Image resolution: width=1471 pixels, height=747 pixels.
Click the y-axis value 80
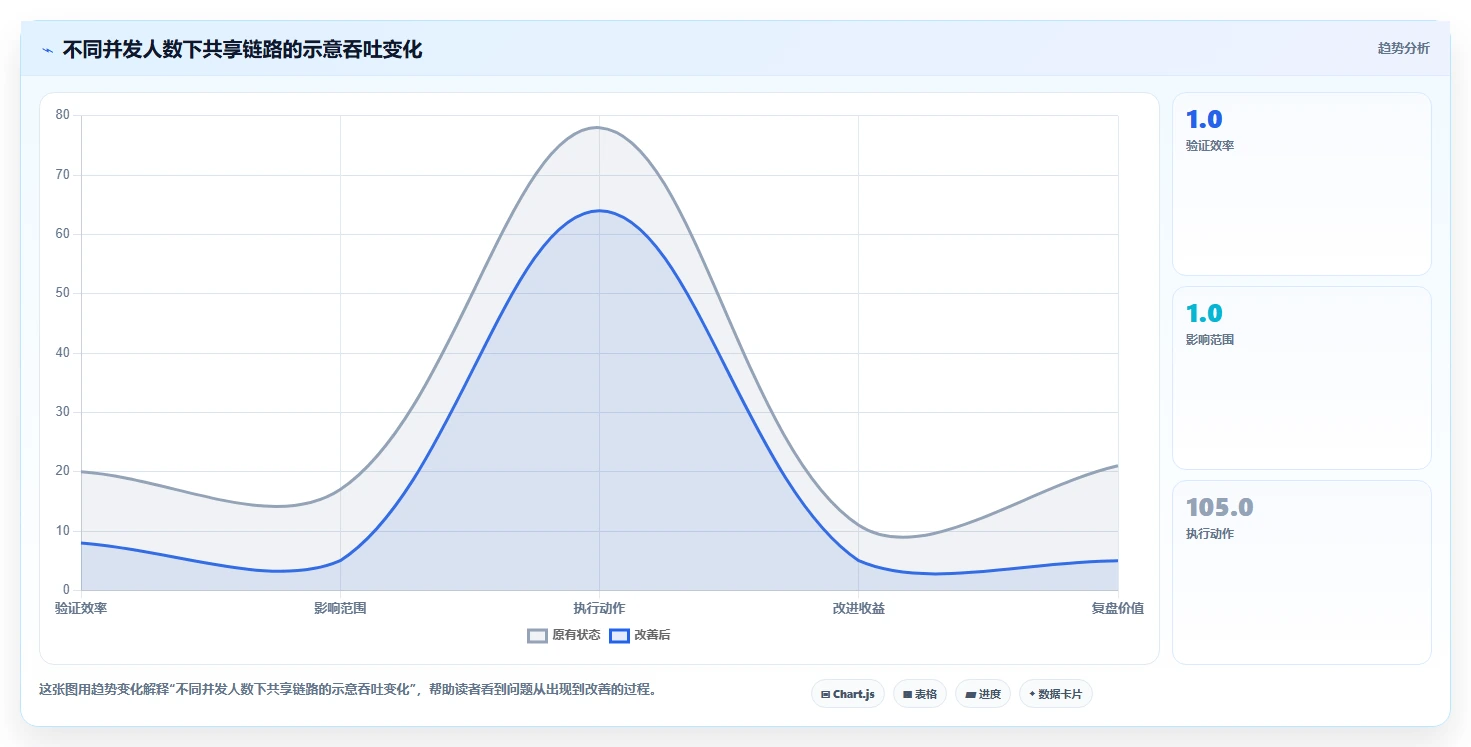[x=63, y=115]
